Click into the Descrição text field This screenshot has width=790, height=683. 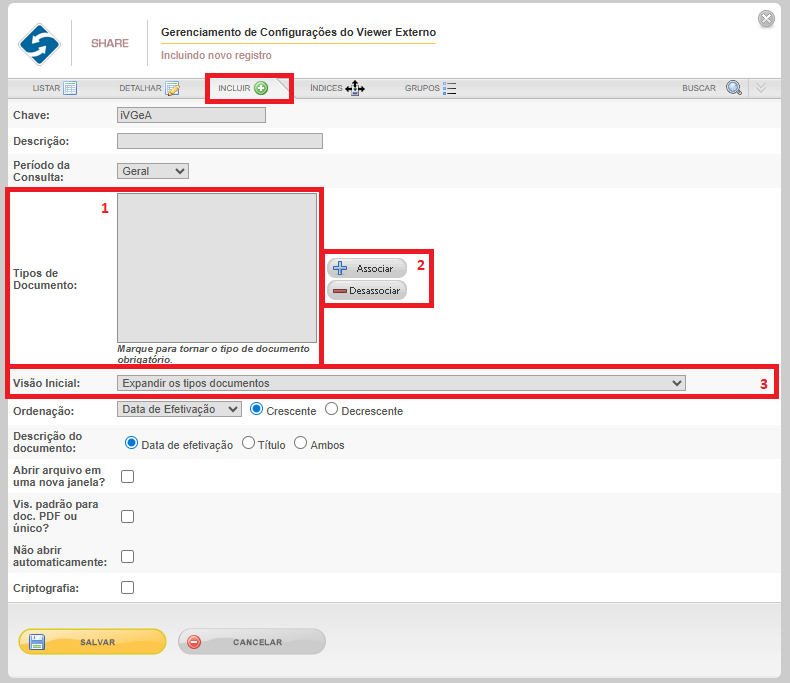pos(219,141)
